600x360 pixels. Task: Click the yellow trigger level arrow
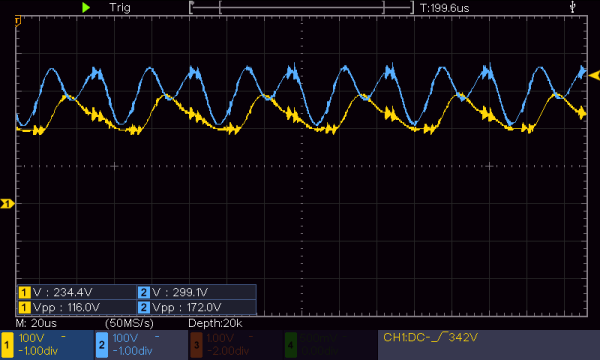click(594, 75)
